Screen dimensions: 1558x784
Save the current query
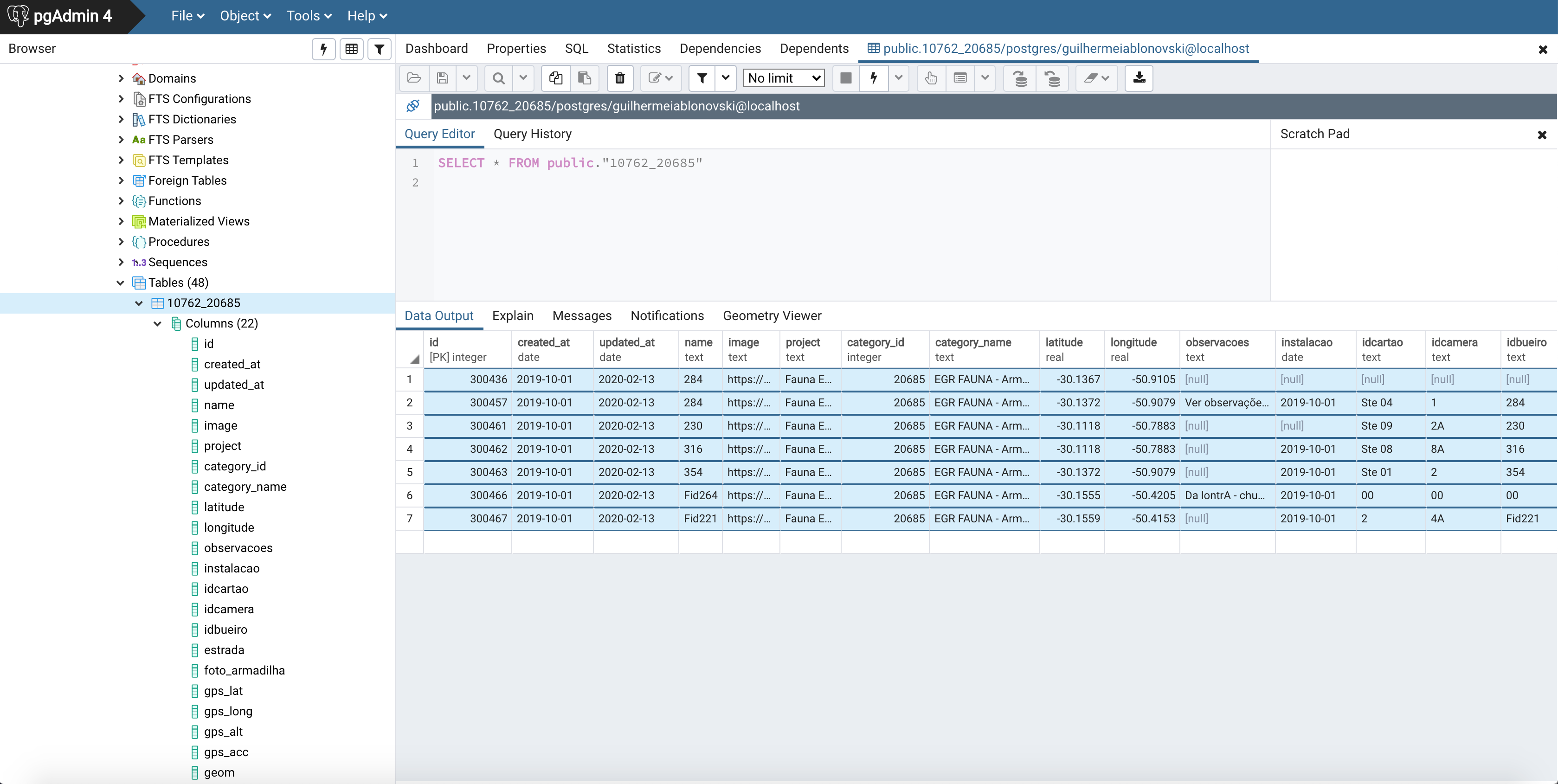442,78
